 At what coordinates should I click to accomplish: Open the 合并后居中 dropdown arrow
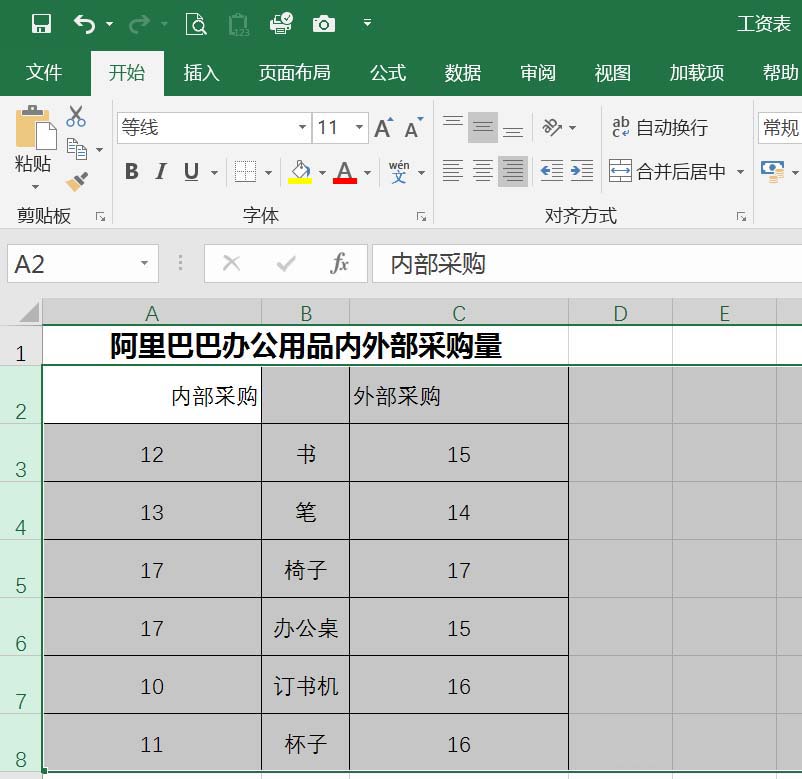(741, 172)
